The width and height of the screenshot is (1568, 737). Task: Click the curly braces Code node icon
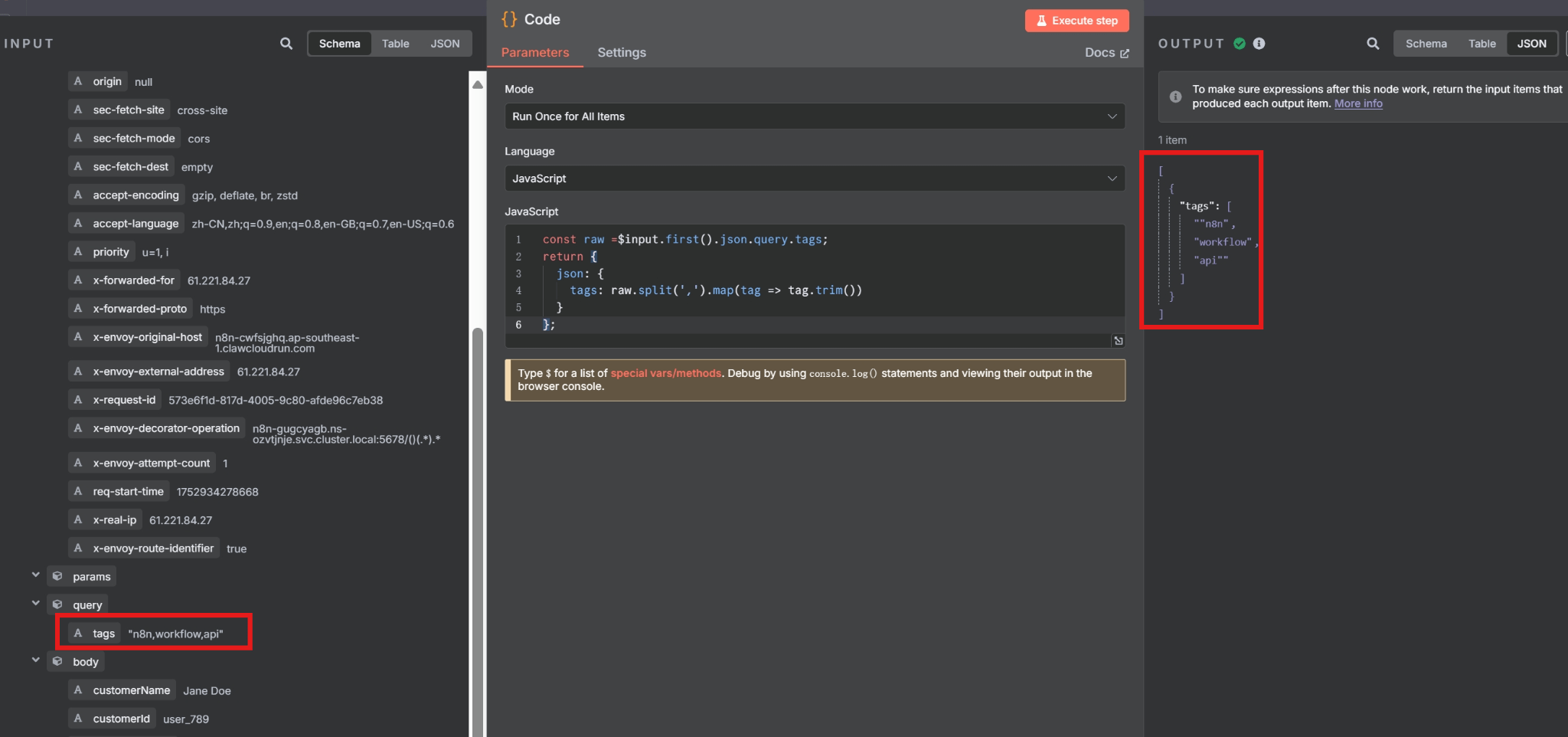pyautogui.click(x=509, y=19)
